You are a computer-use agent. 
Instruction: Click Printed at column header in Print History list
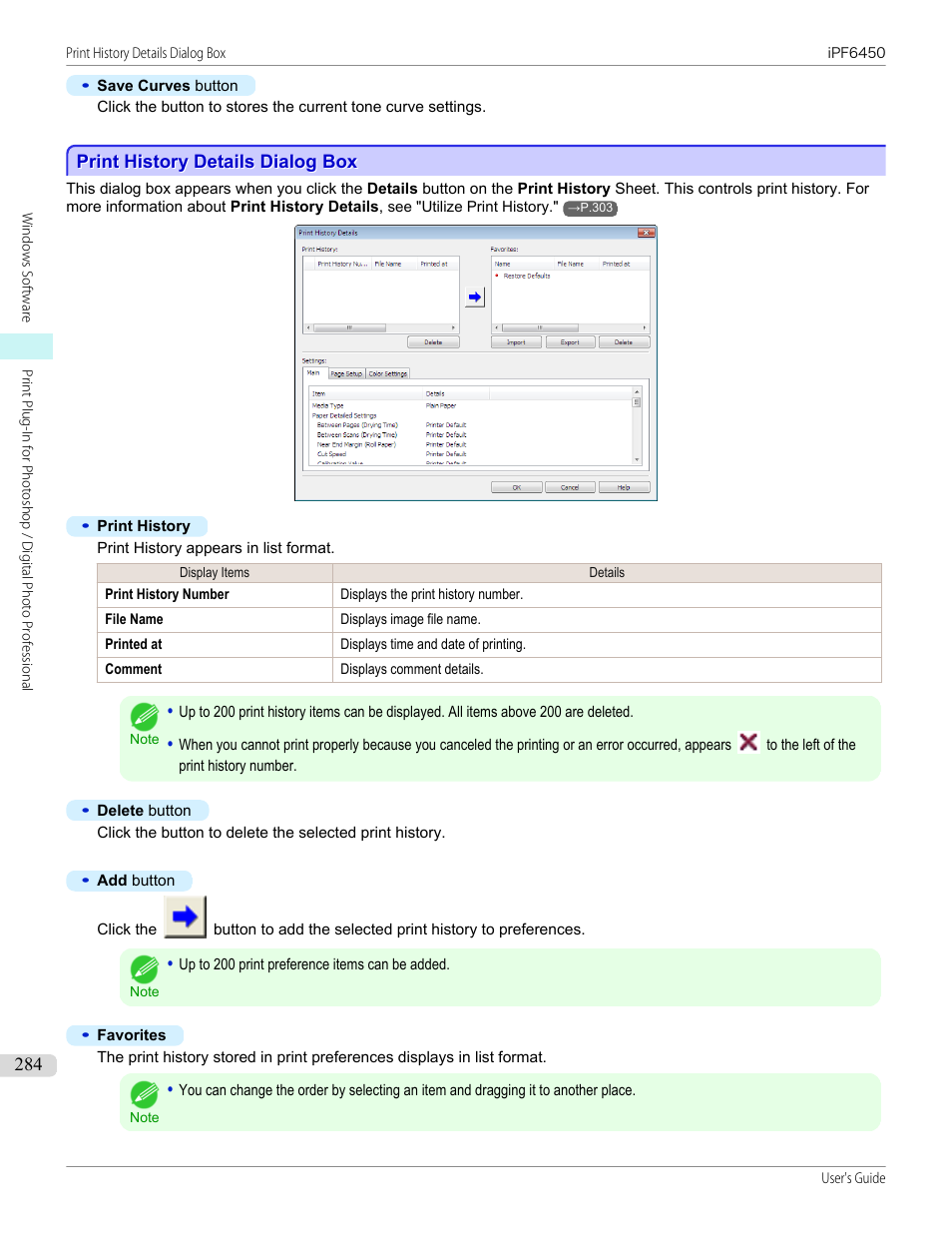437,265
